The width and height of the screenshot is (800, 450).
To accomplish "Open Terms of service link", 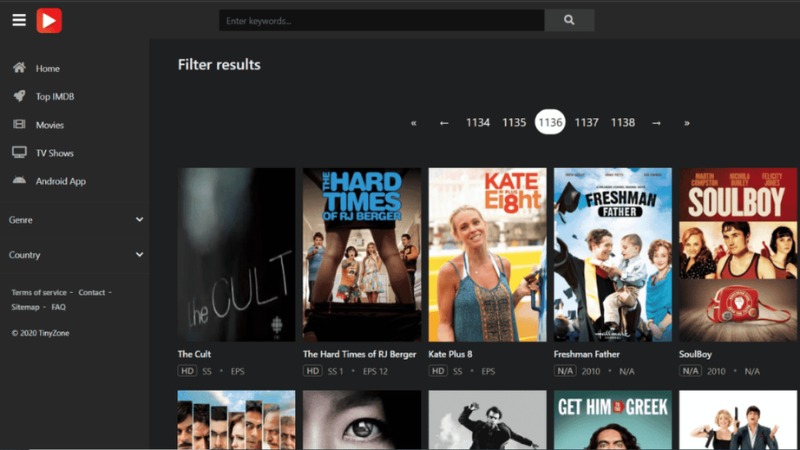I will coord(39,292).
